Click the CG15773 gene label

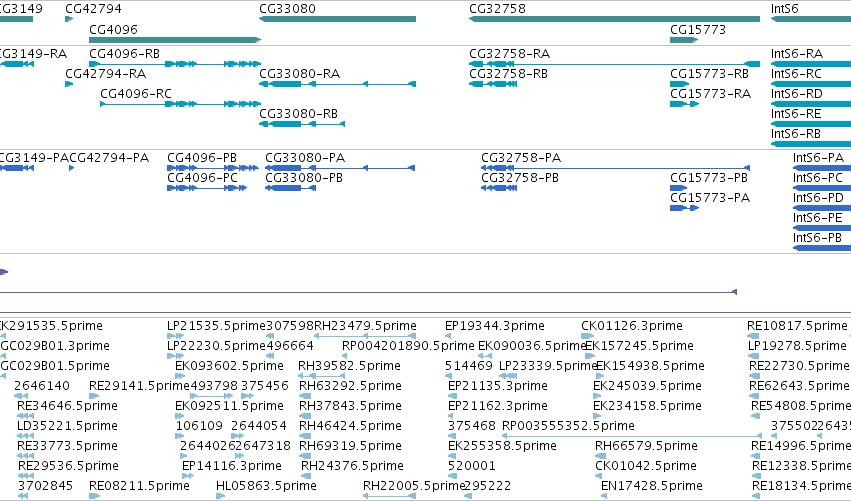coord(697,29)
